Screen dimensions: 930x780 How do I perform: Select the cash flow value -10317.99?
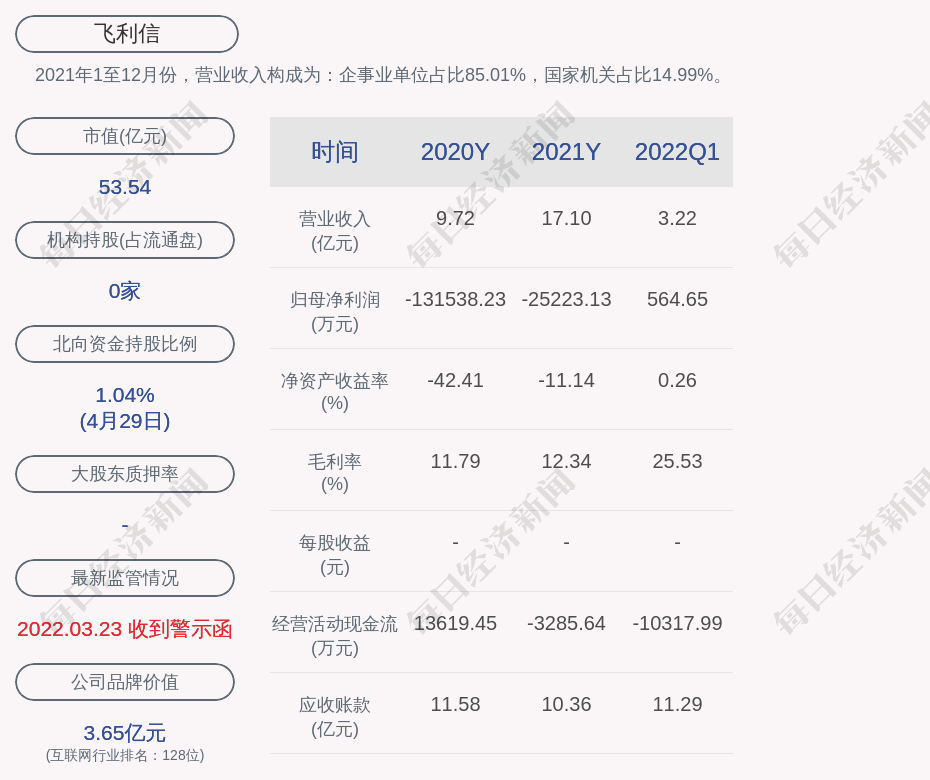[677, 623]
